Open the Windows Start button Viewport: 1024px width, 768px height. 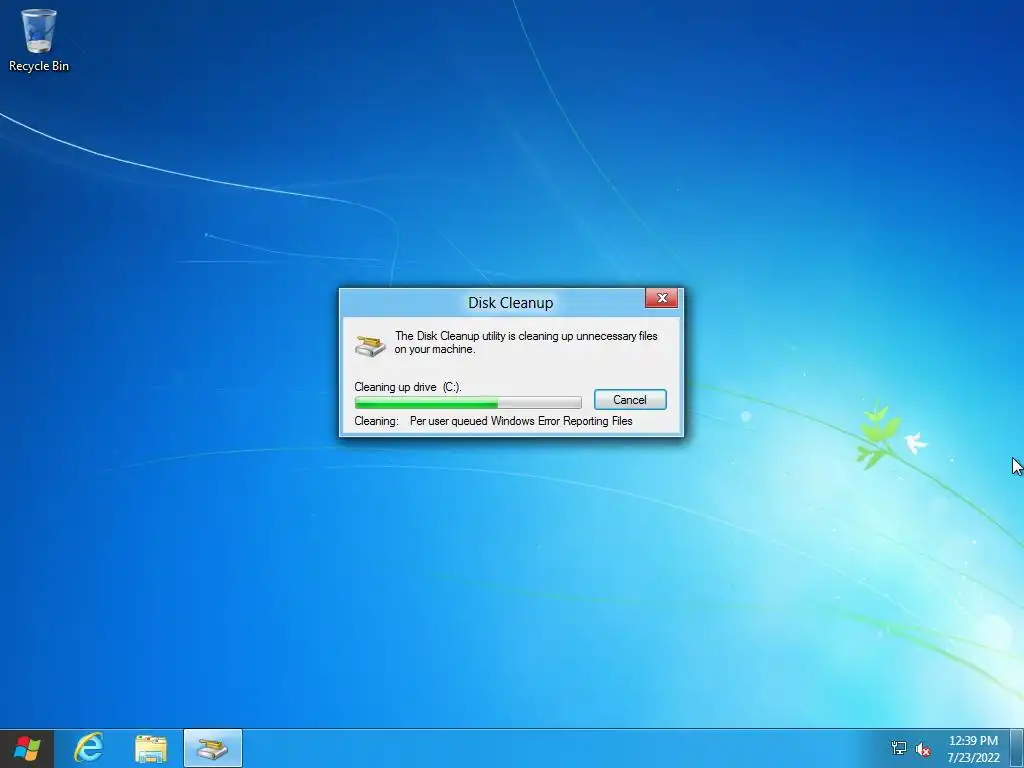[27, 748]
